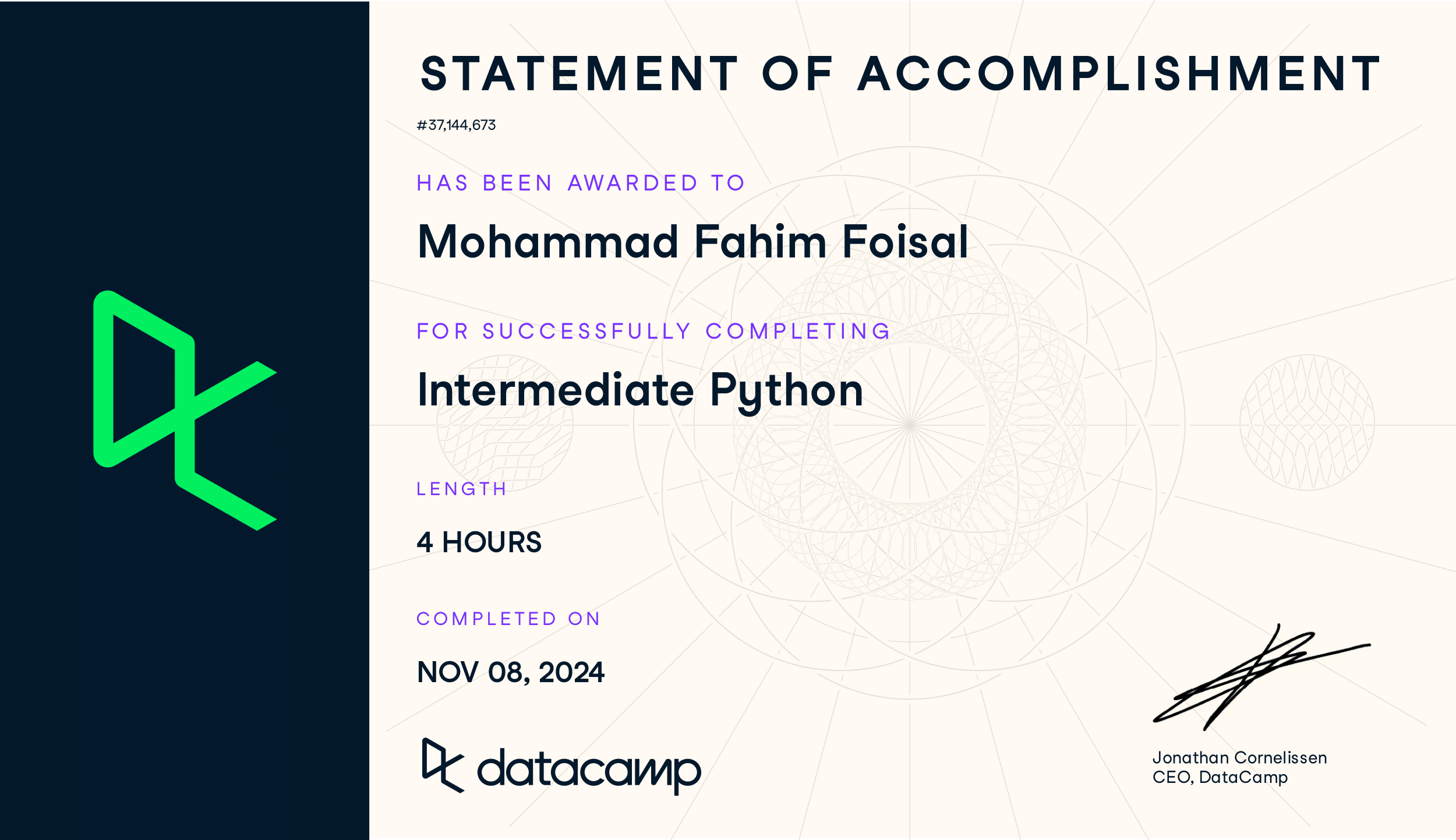Click the CEO handwritten signature
The image size is (1456, 840).
click(1260, 677)
